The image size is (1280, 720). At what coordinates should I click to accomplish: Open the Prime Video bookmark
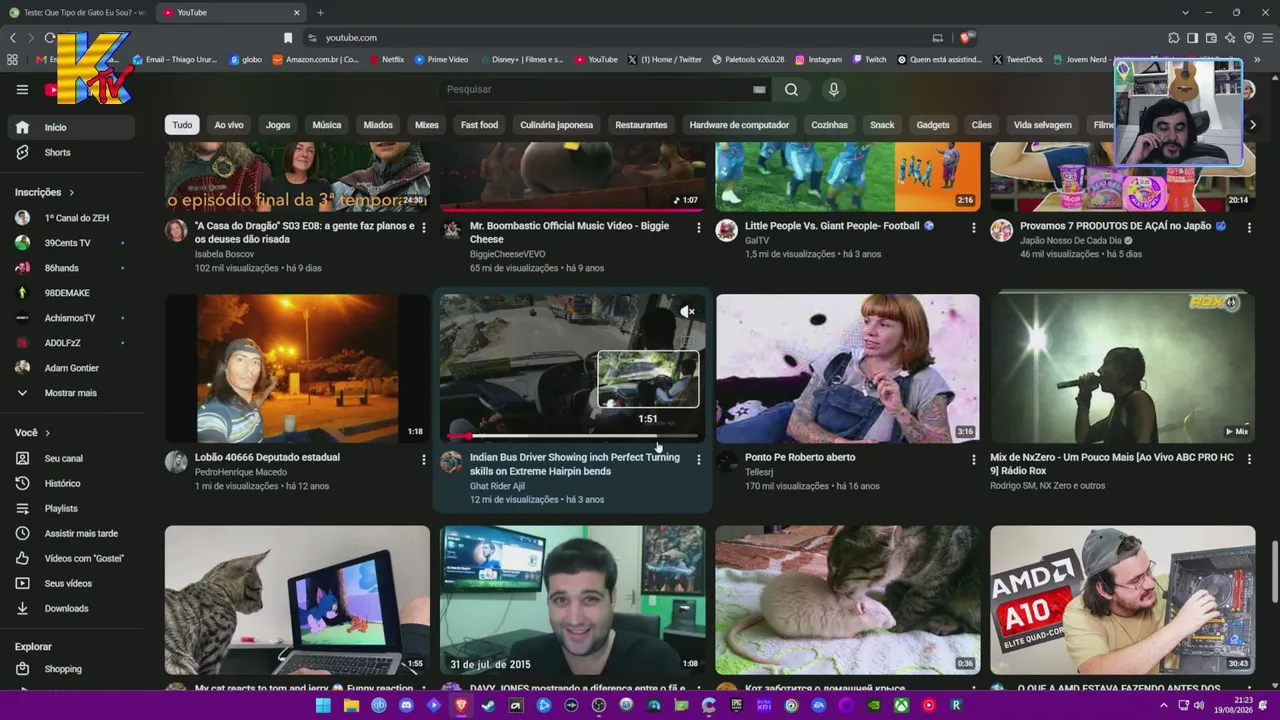coord(441,59)
